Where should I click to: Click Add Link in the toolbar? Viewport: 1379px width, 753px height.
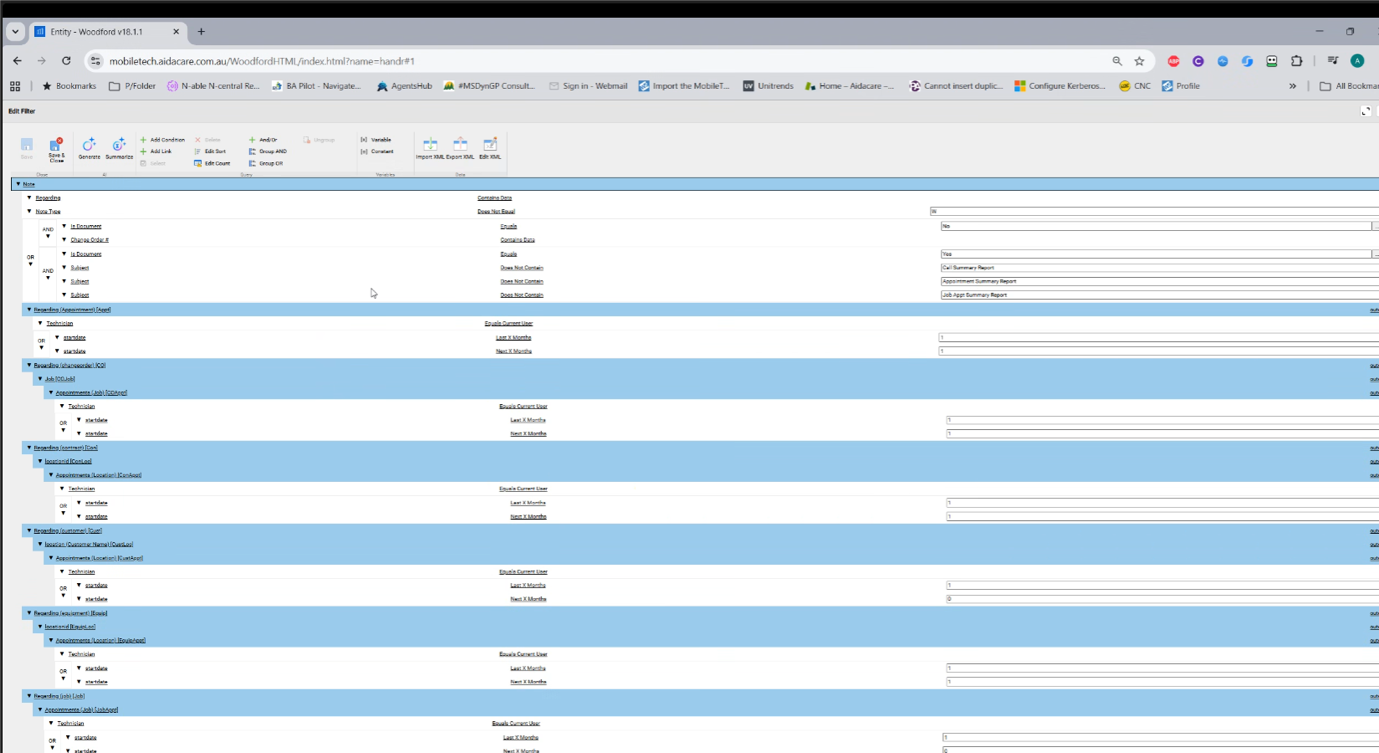(x=156, y=151)
